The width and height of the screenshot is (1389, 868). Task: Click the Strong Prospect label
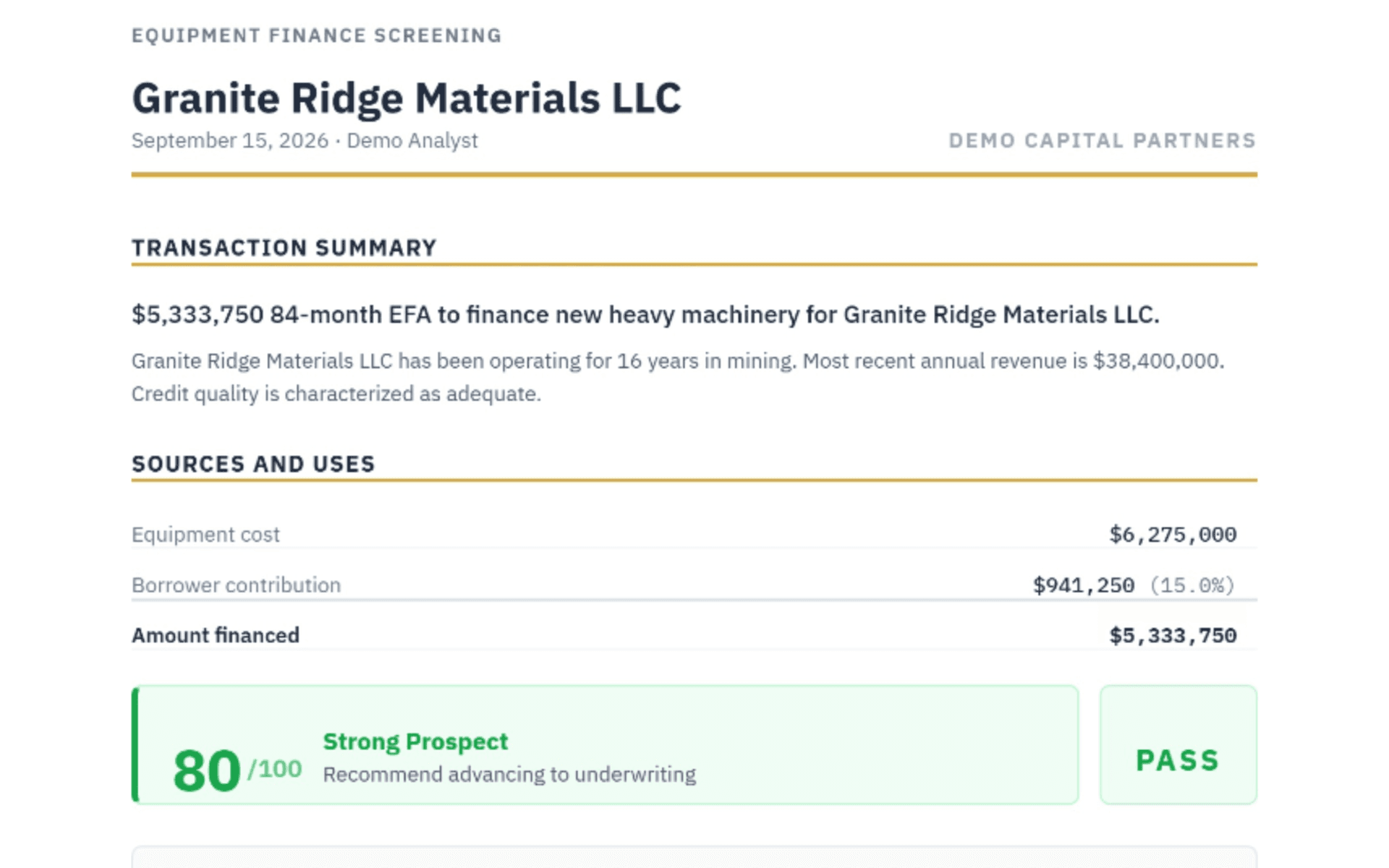coord(415,741)
